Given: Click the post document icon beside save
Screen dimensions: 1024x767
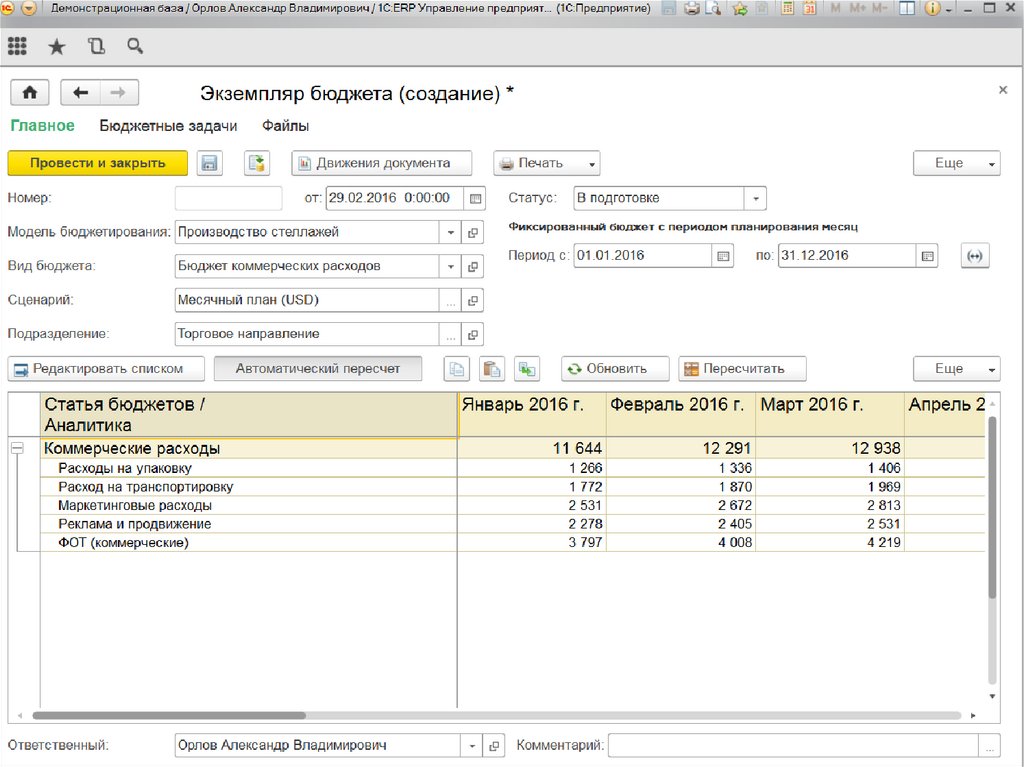Looking at the screenshot, I should (x=257, y=163).
